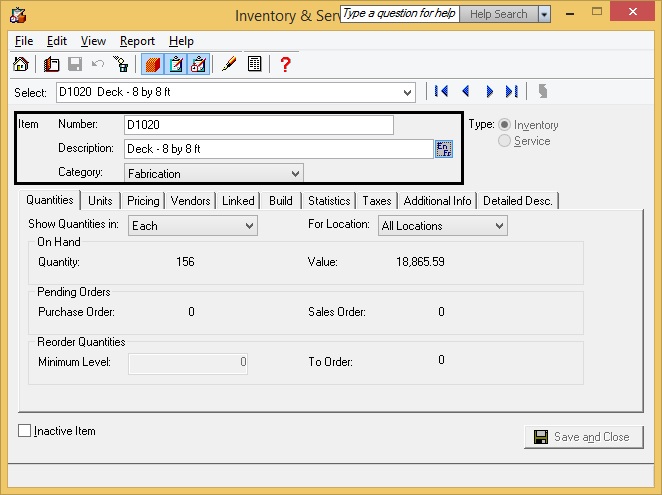Click the pencil edit toolbar icon
Screen dimensions: 662x495
coord(229,64)
